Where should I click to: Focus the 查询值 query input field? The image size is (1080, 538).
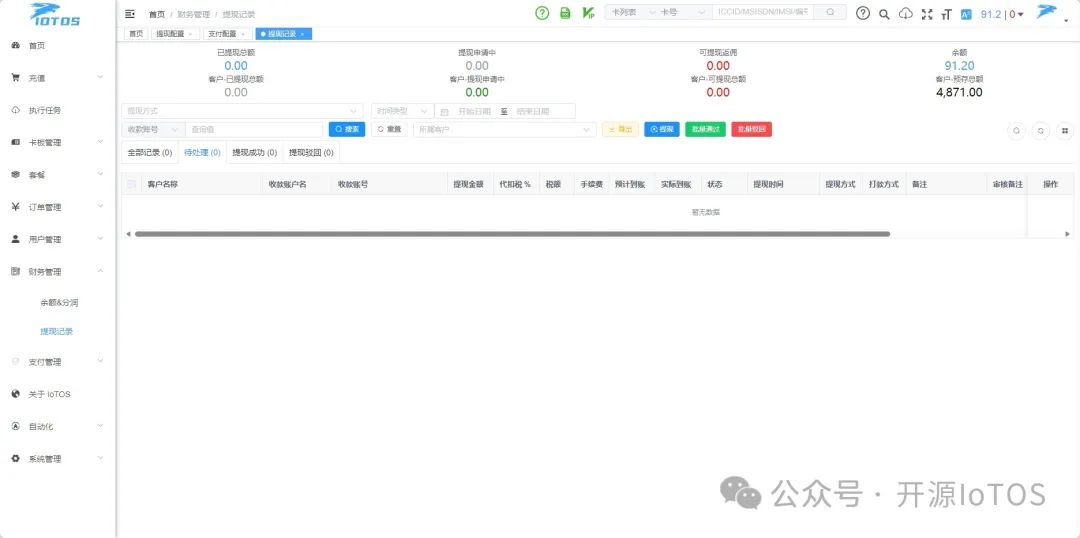[x=253, y=130]
